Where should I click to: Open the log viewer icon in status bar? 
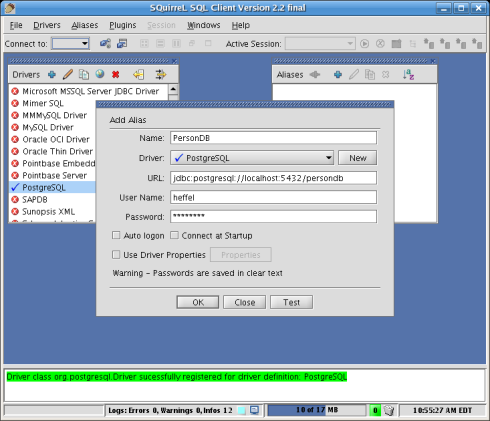(x=254, y=410)
